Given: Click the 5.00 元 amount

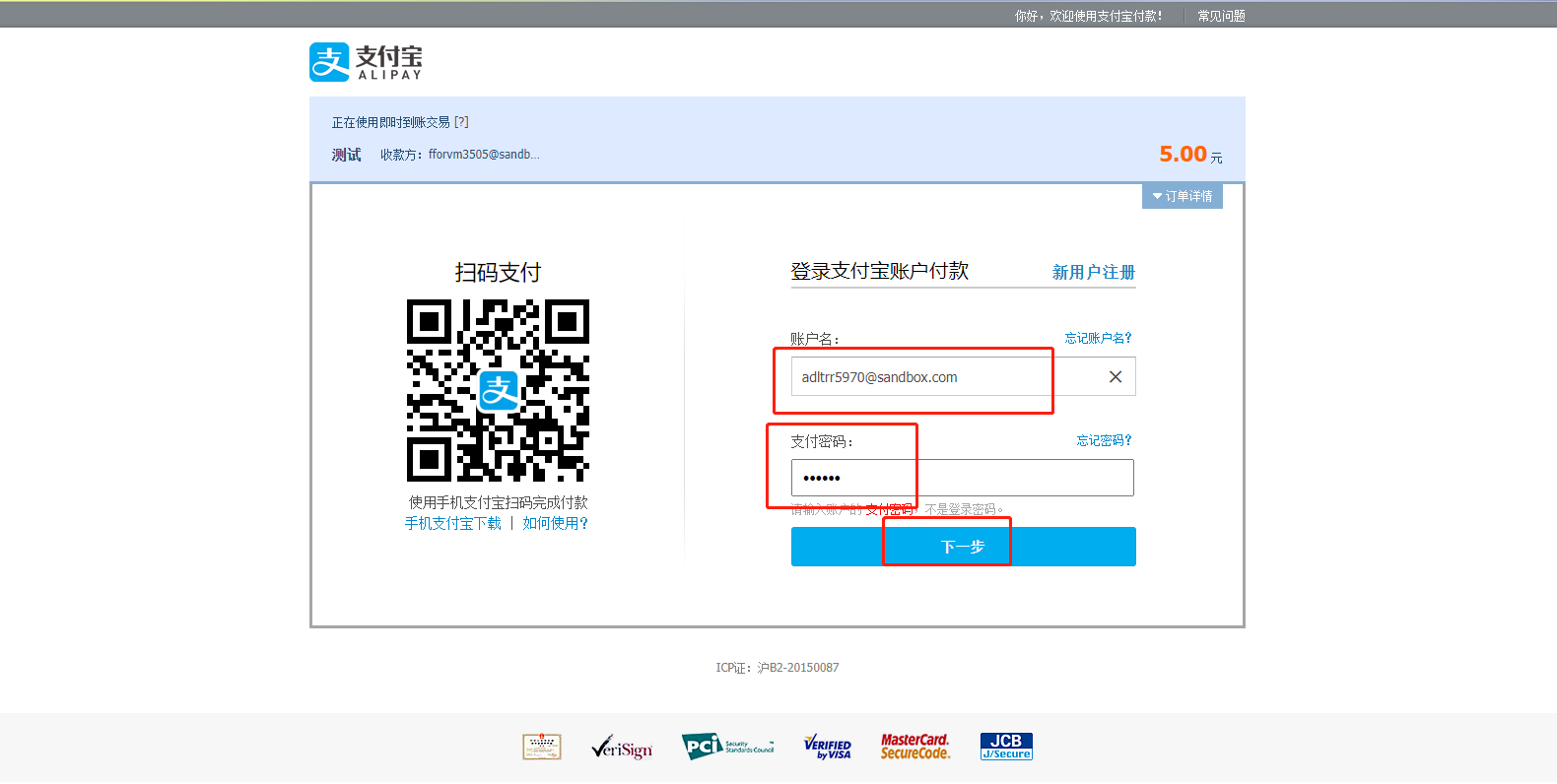Looking at the screenshot, I should point(1190,155).
